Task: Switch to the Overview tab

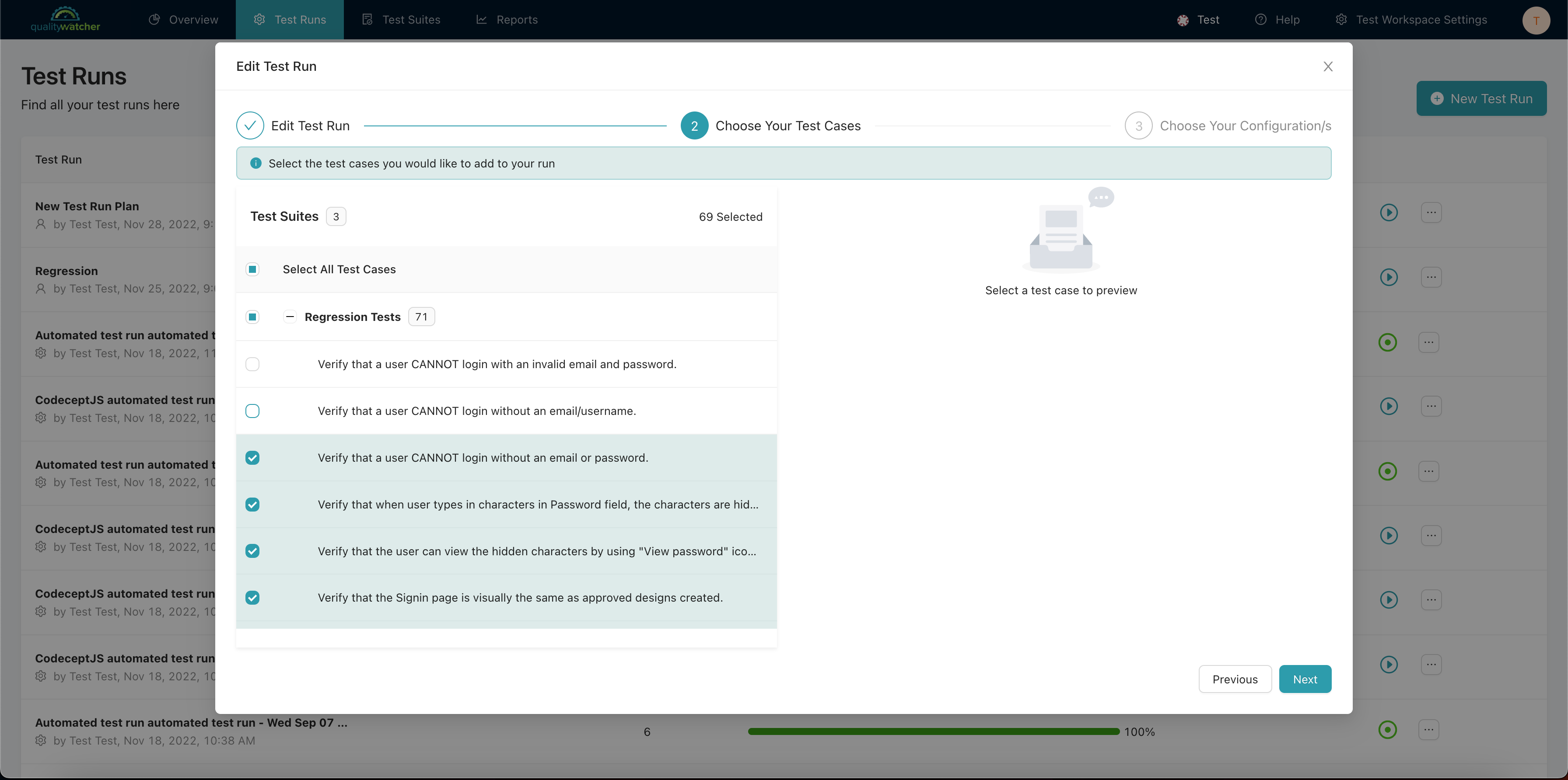Action: coord(183,20)
